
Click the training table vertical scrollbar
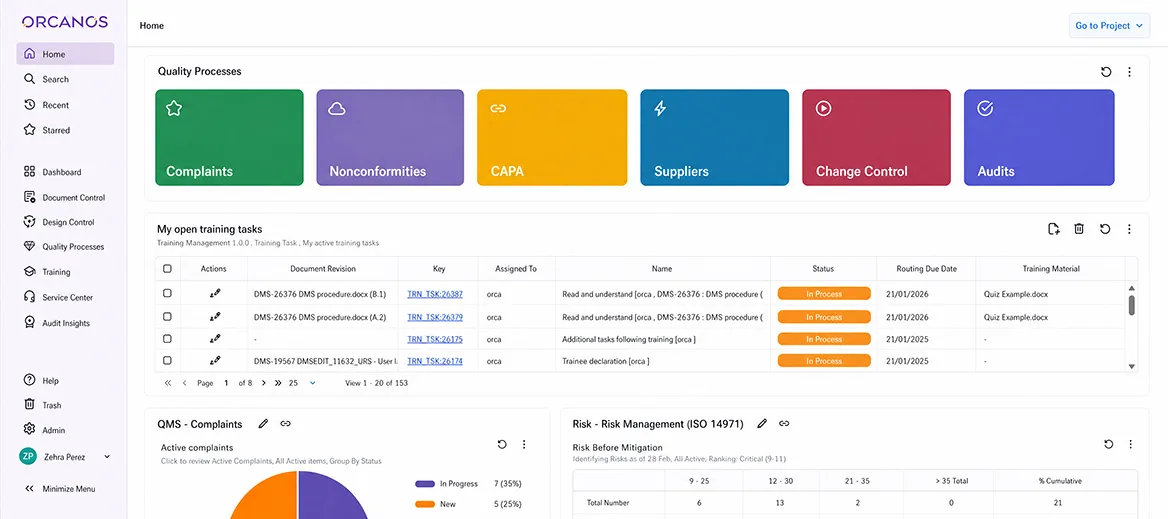click(x=1132, y=305)
